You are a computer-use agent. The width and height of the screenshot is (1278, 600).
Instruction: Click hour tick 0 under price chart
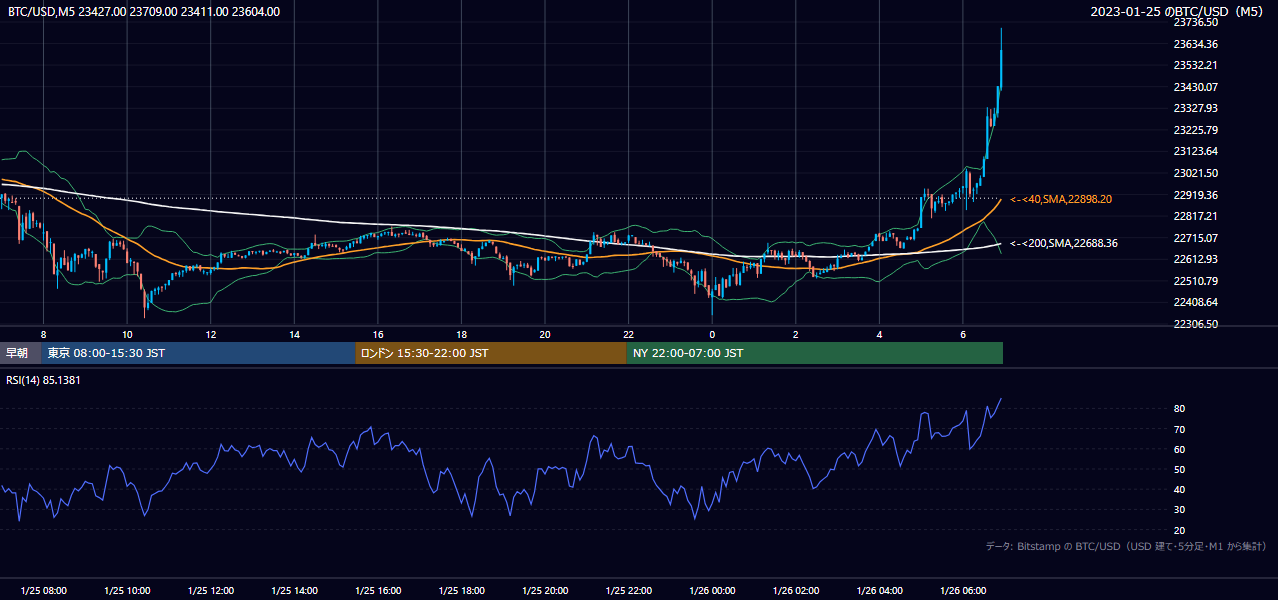click(712, 334)
